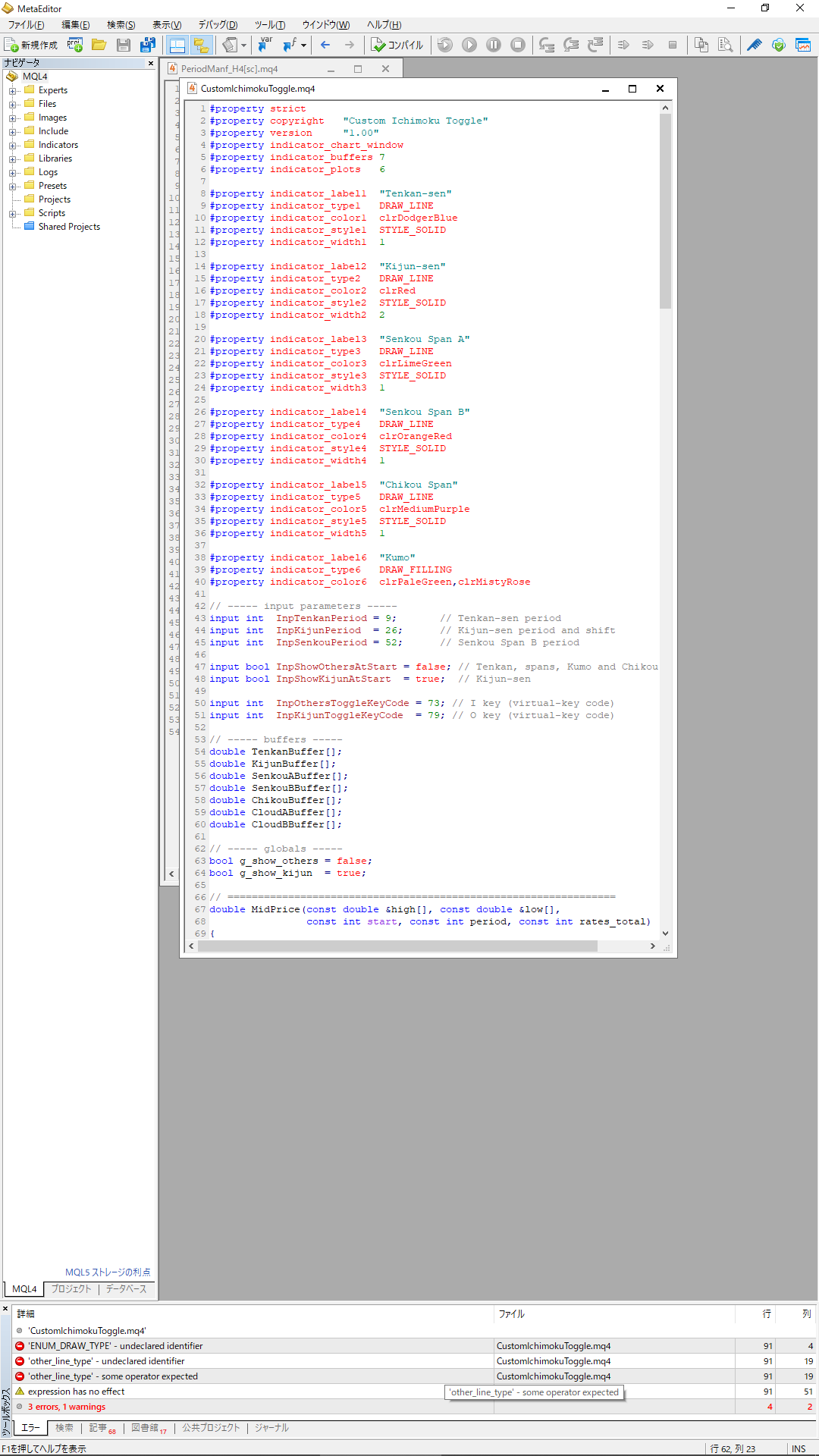Viewport: 819px width, 1456px height.
Task: Open the ファイル(F) menu
Action: click(x=26, y=25)
